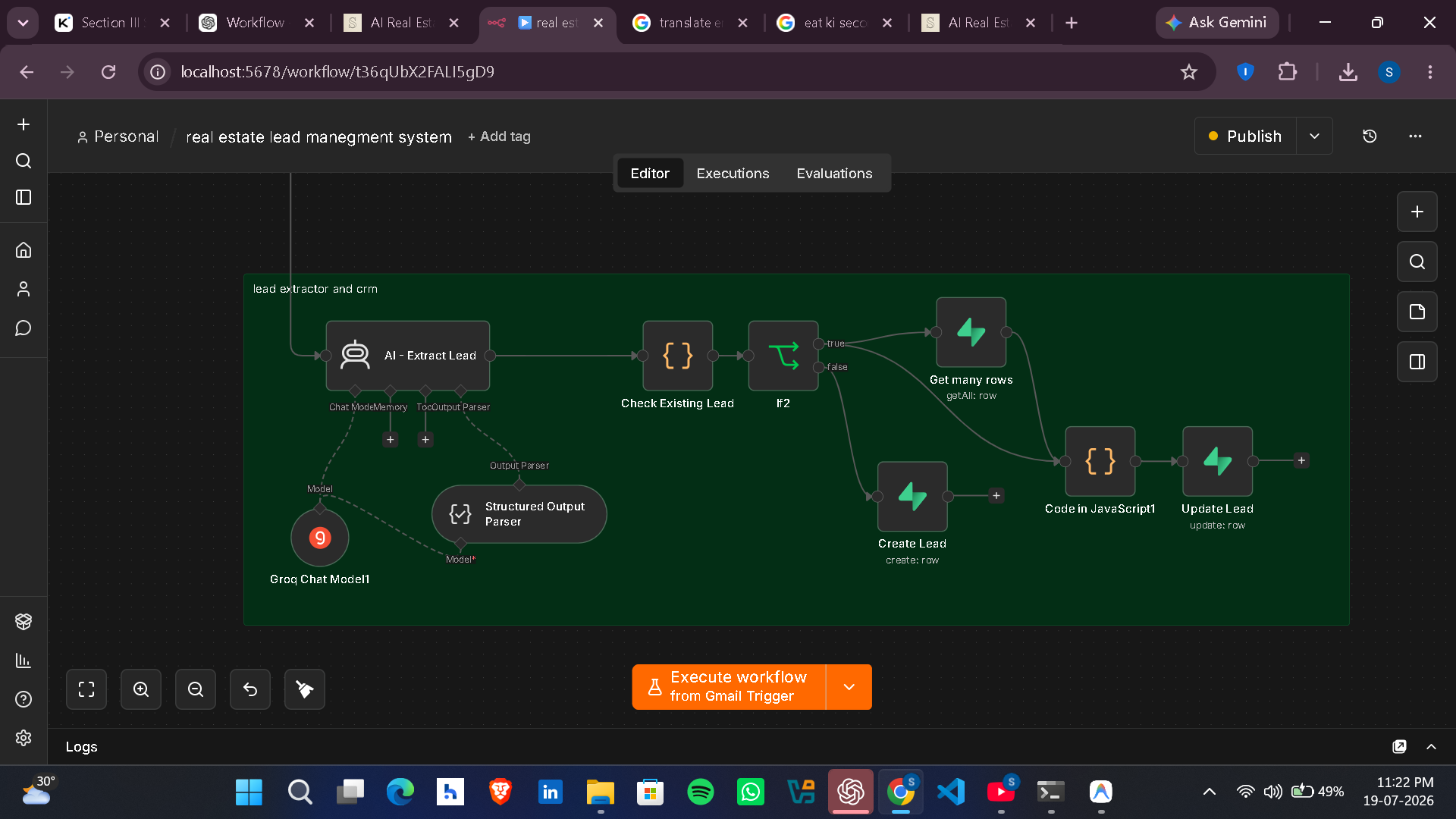
Task: Select the Update Lead Supabase node
Action: [1217, 461]
